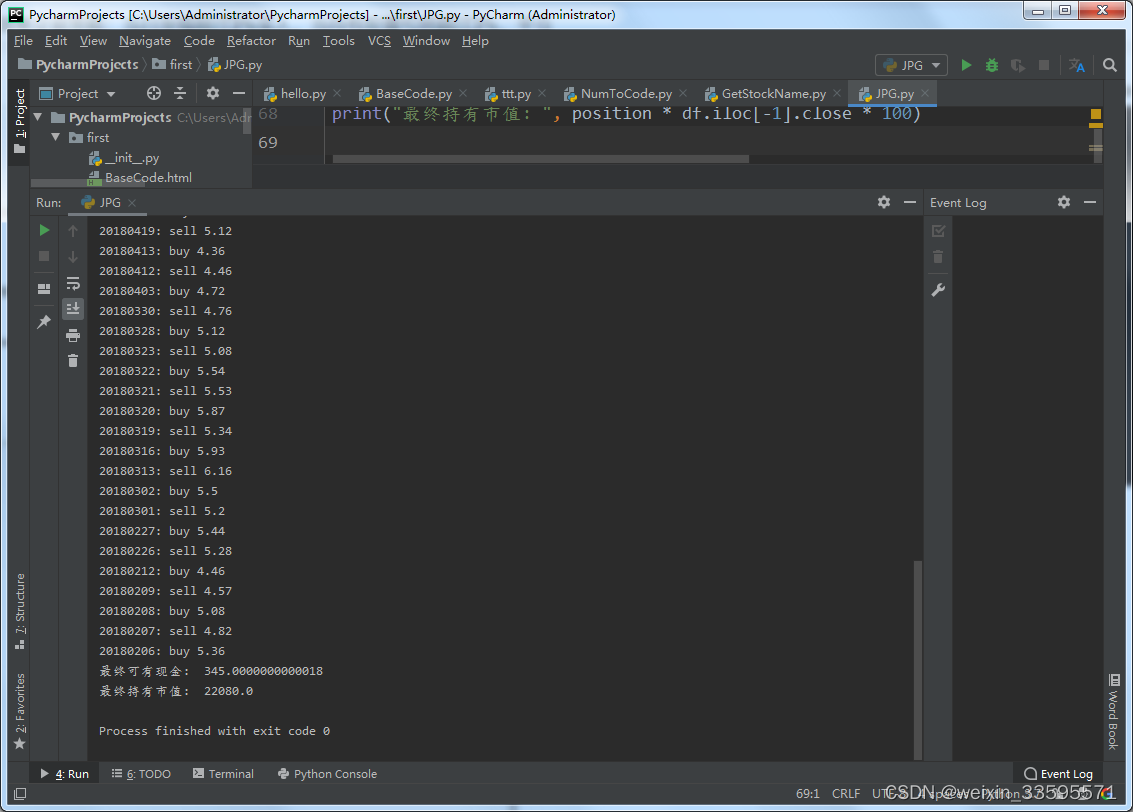Hide the Project panel with minus icon
Screen dimensions: 1133x812
[x=238, y=93]
